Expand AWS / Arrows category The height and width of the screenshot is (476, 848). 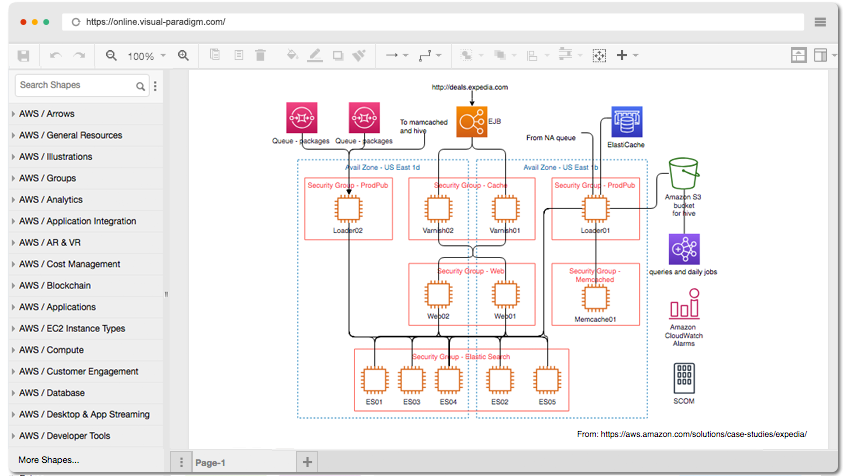click(86, 114)
